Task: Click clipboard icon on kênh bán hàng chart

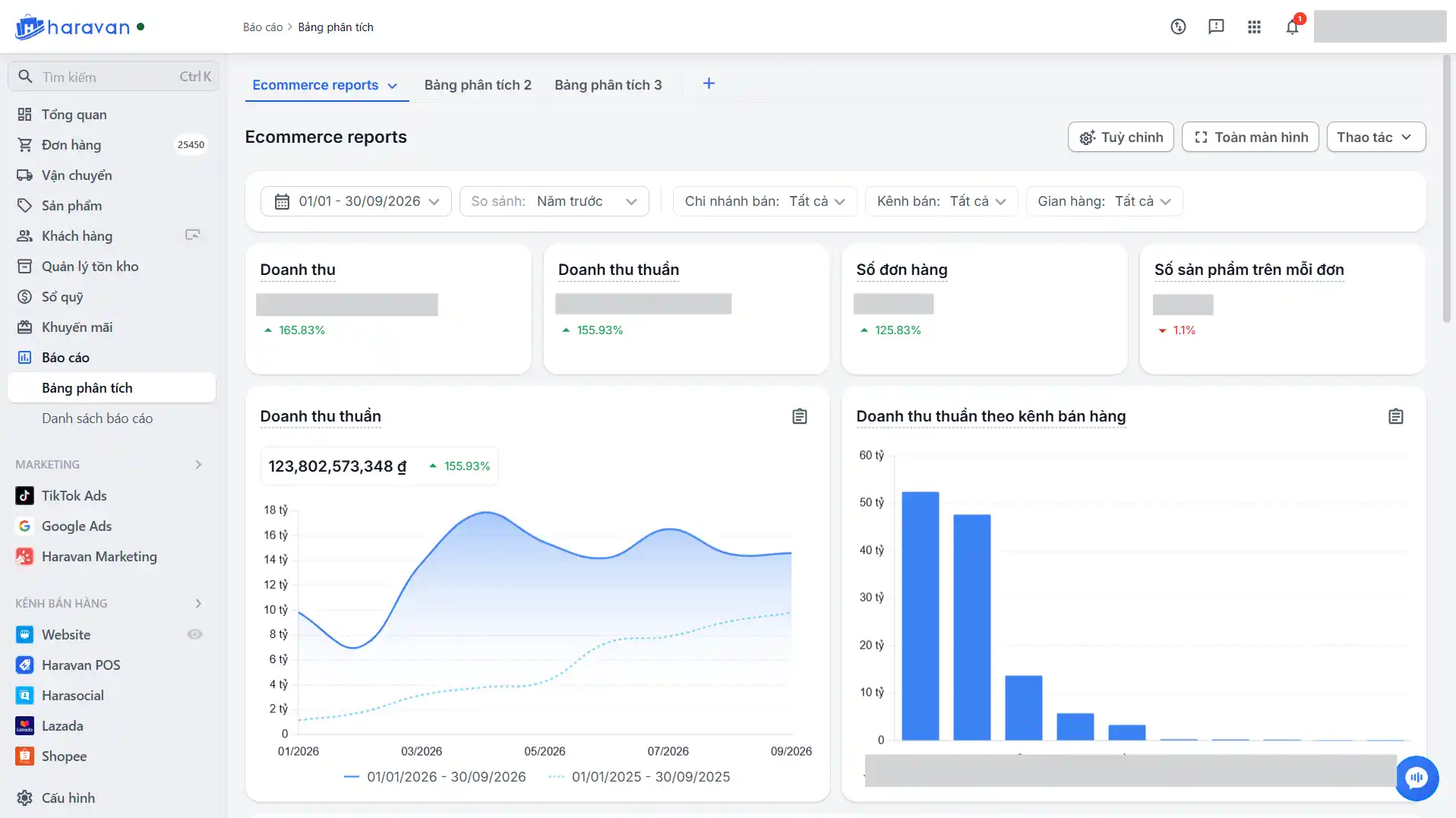Action: [x=1396, y=416]
